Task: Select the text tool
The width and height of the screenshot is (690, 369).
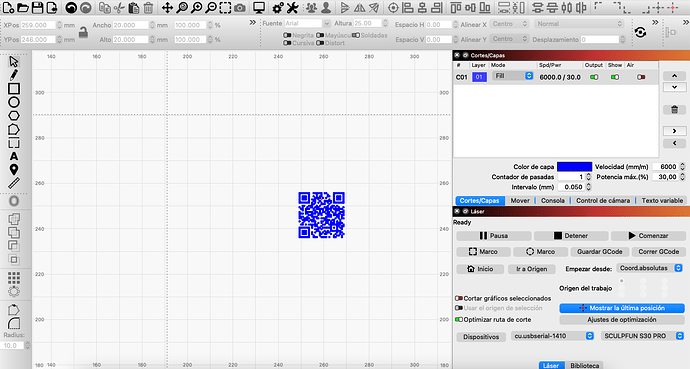Action: 14,156
